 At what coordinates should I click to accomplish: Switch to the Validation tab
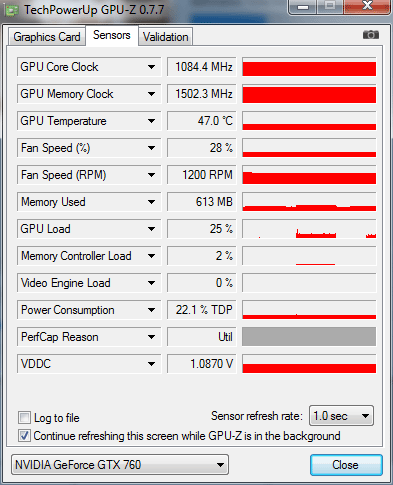[165, 37]
